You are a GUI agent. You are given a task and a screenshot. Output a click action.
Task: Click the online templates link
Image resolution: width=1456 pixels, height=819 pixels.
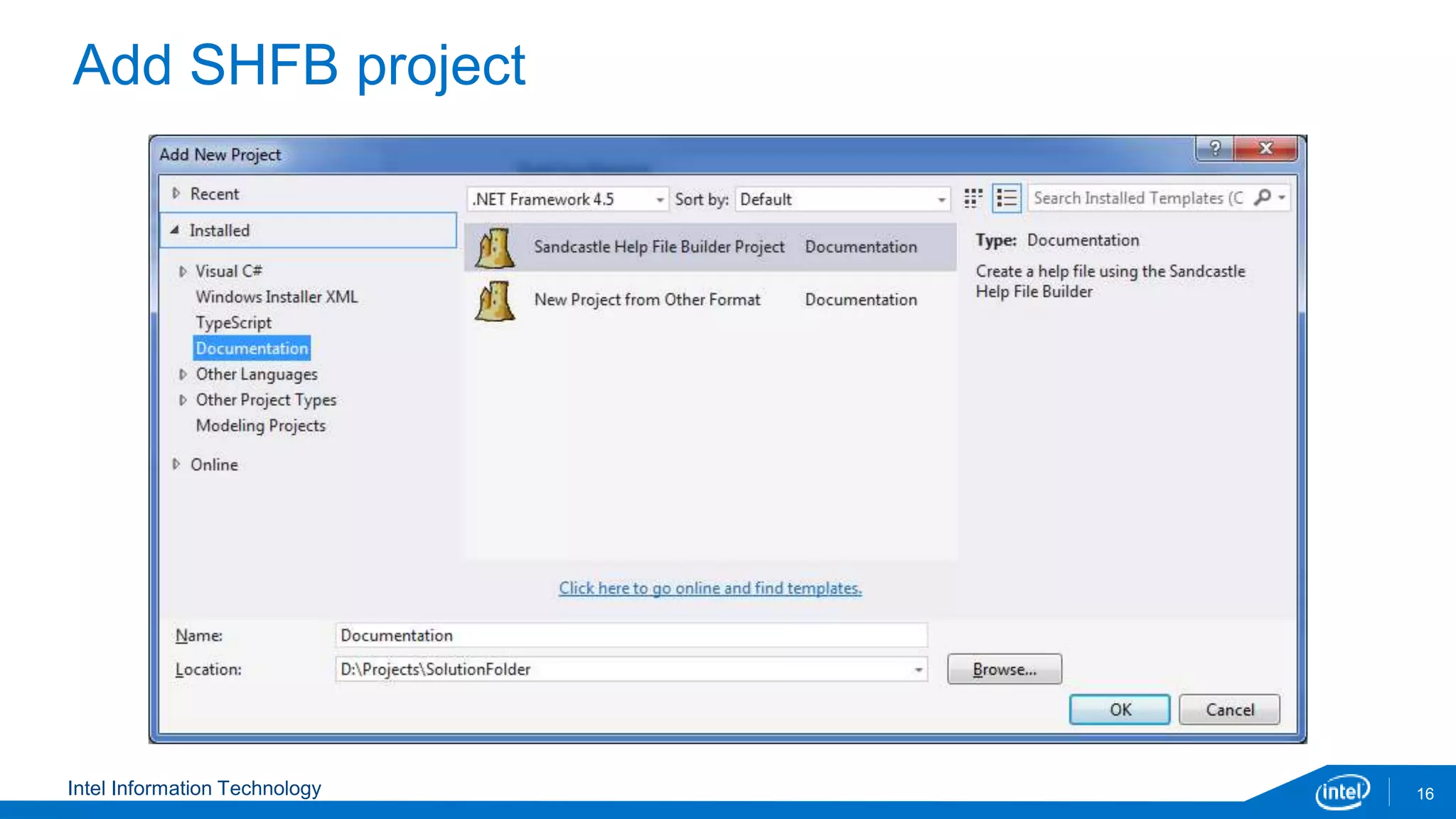pyautogui.click(x=710, y=589)
